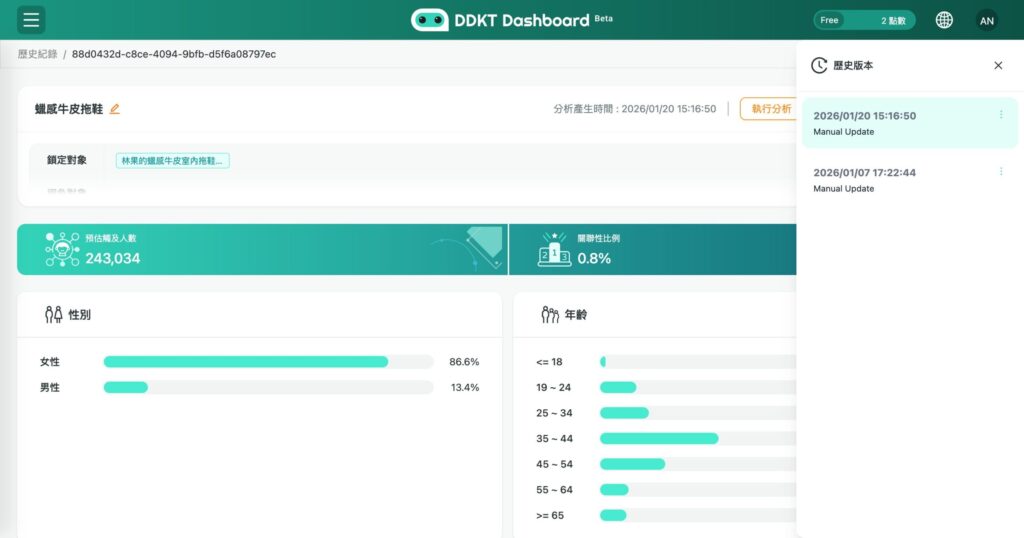Click the 女性 86.6% progress bar

point(268,362)
